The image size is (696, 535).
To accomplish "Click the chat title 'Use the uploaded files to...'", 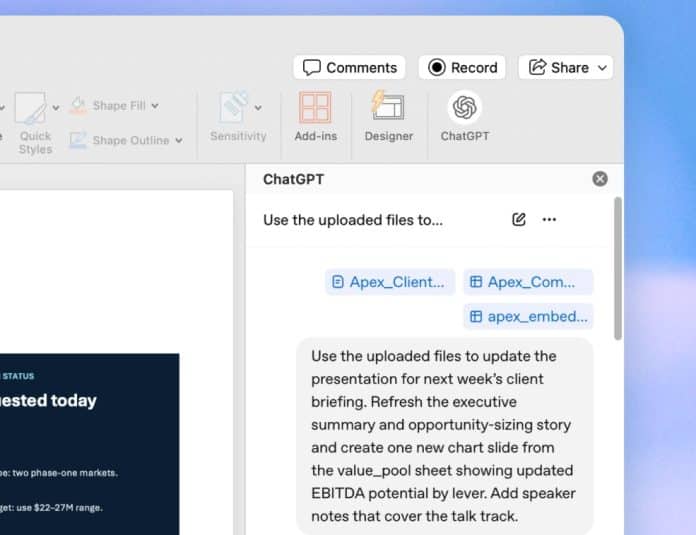I will coord(353,220).
